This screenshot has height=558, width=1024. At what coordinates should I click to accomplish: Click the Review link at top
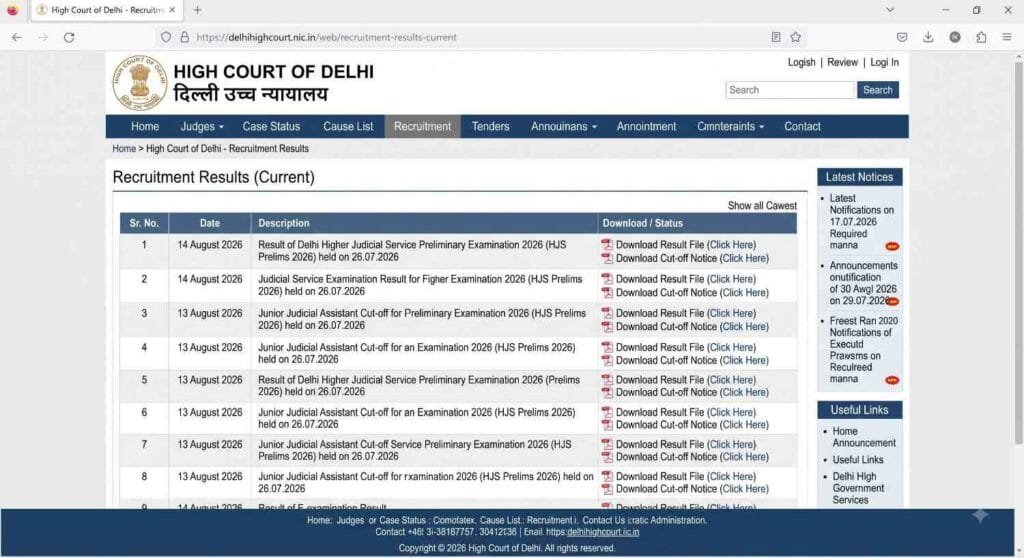pos(842,62)
